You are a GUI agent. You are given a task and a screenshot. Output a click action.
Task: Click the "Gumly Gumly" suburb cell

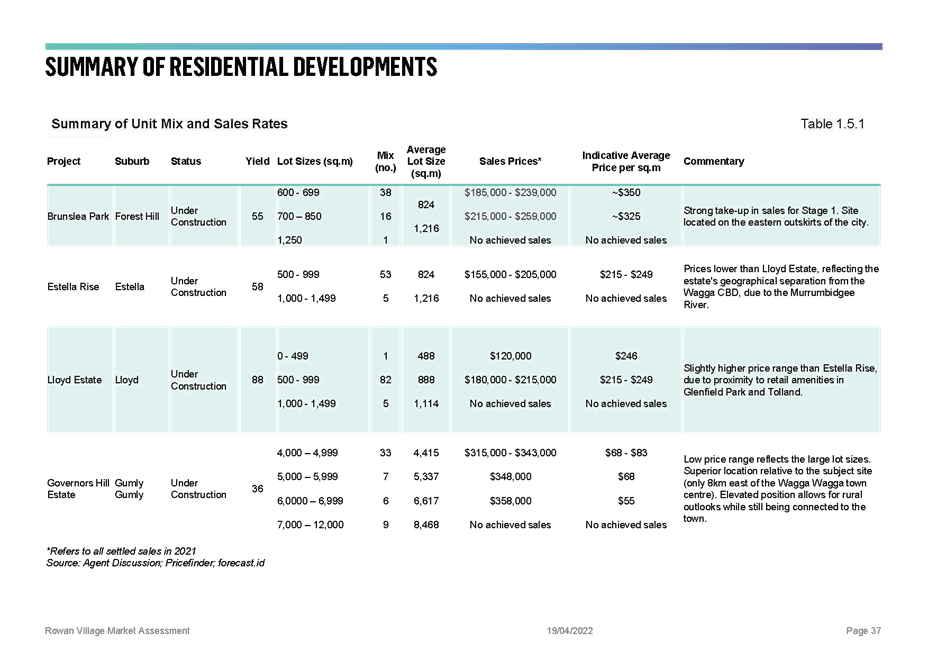129,489
